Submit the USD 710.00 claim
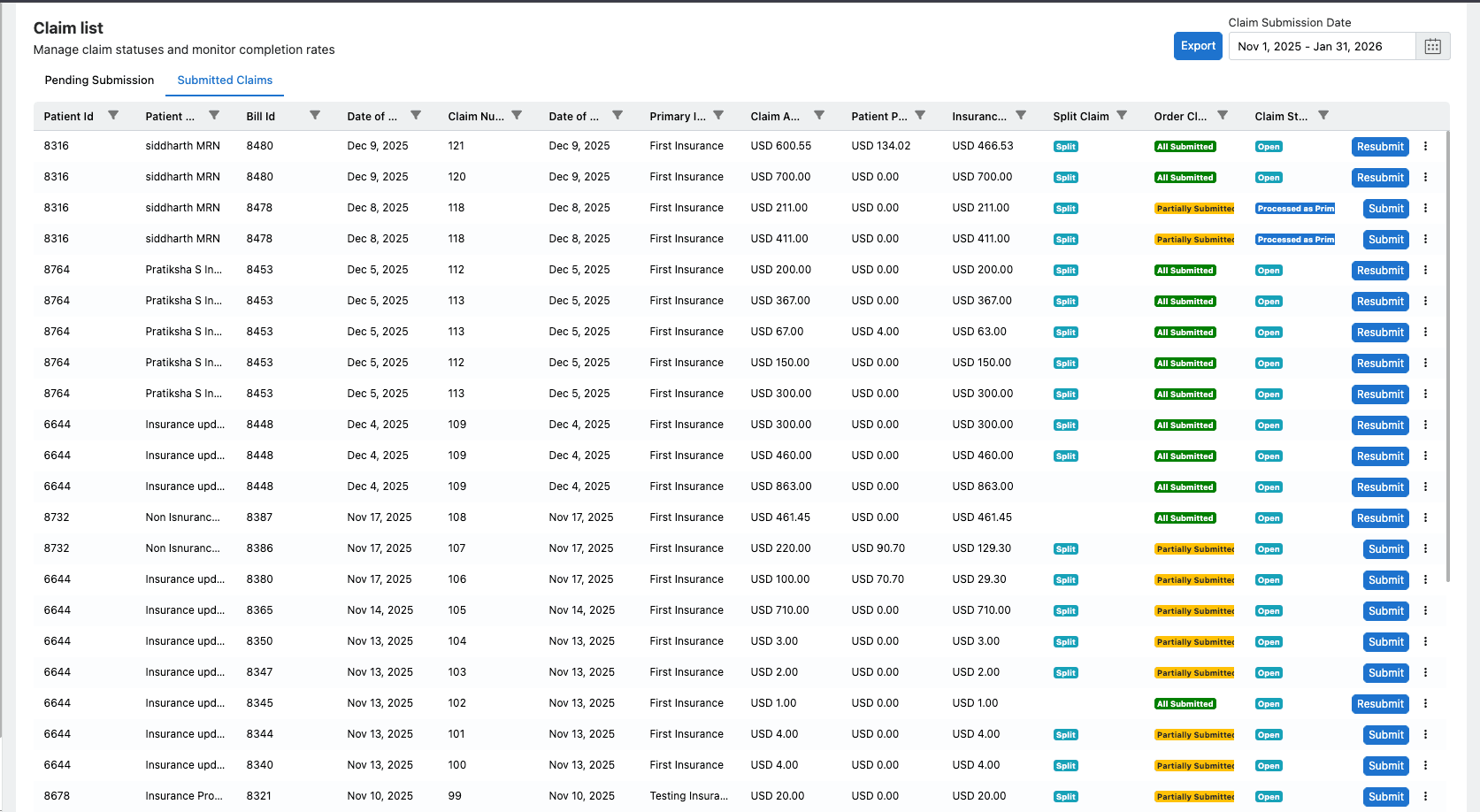The image size is (1480, 812). point(1386,611)
